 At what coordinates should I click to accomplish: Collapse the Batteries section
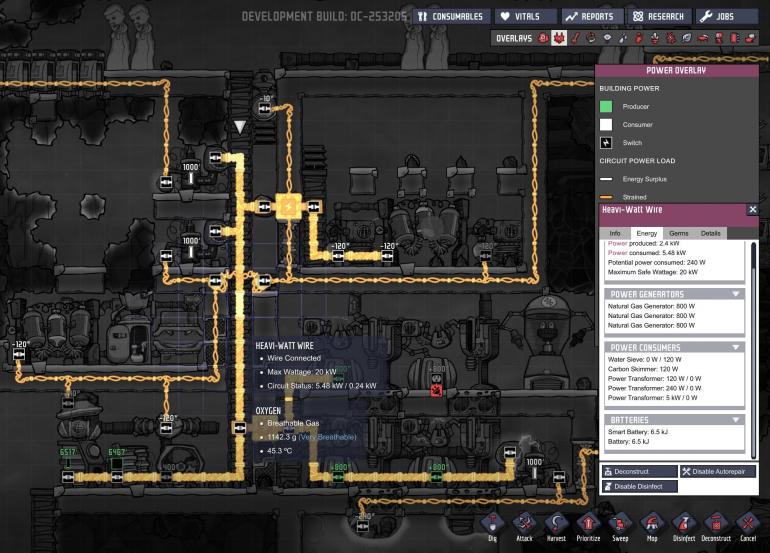pos(736,420)
